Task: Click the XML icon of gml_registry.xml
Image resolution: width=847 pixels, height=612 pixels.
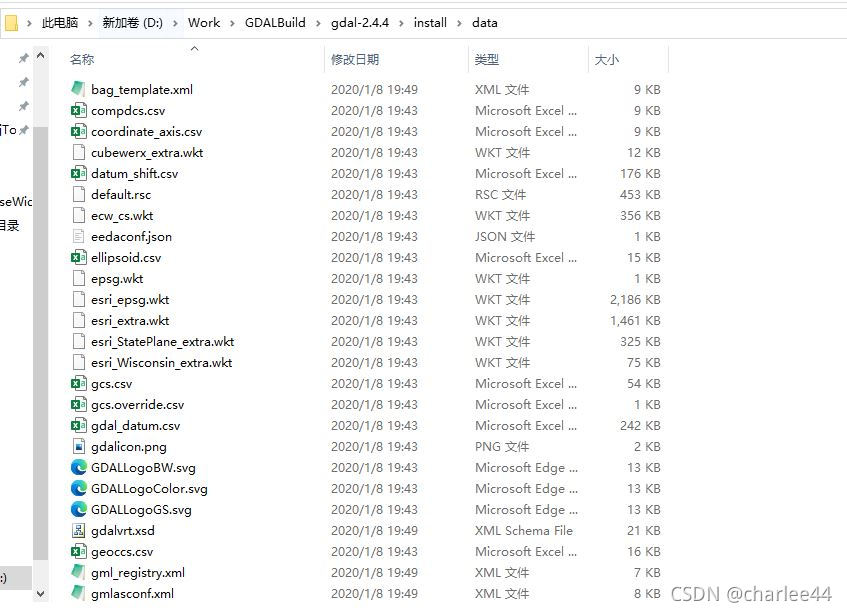Action: coord(78,573)
